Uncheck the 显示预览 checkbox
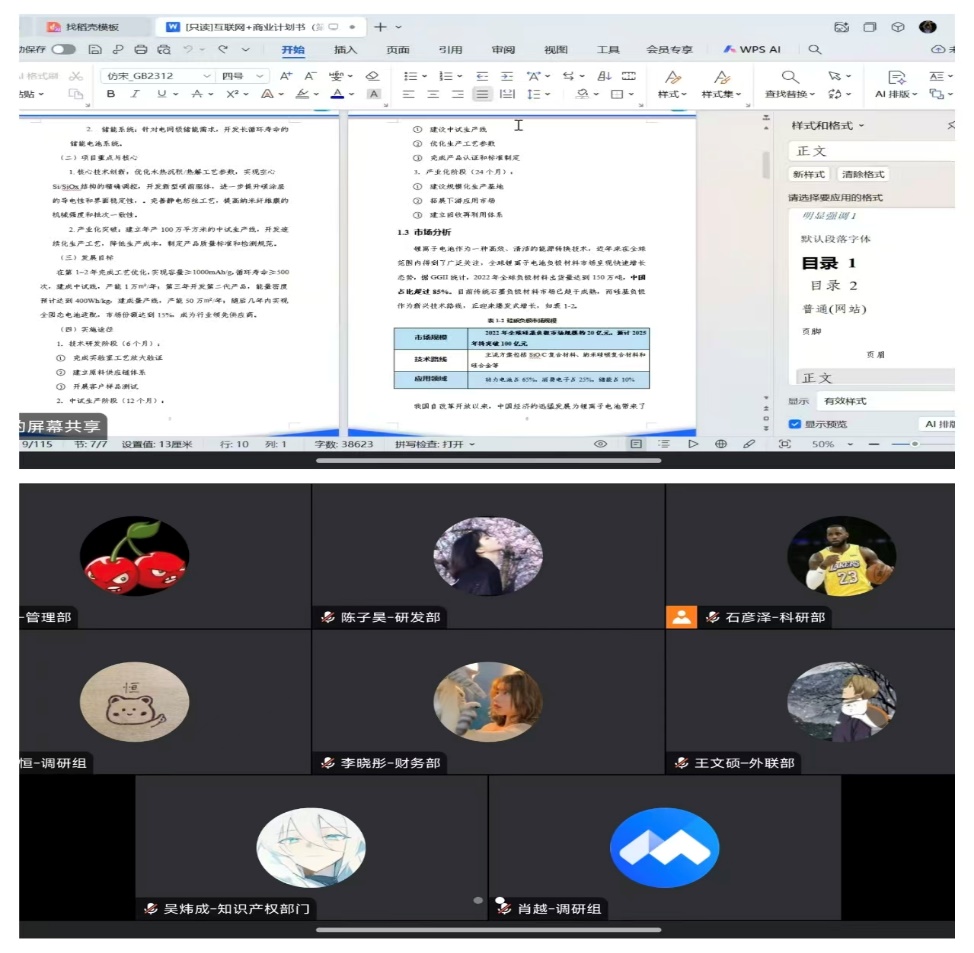This screenshot has width=974, height=953. 796,424
